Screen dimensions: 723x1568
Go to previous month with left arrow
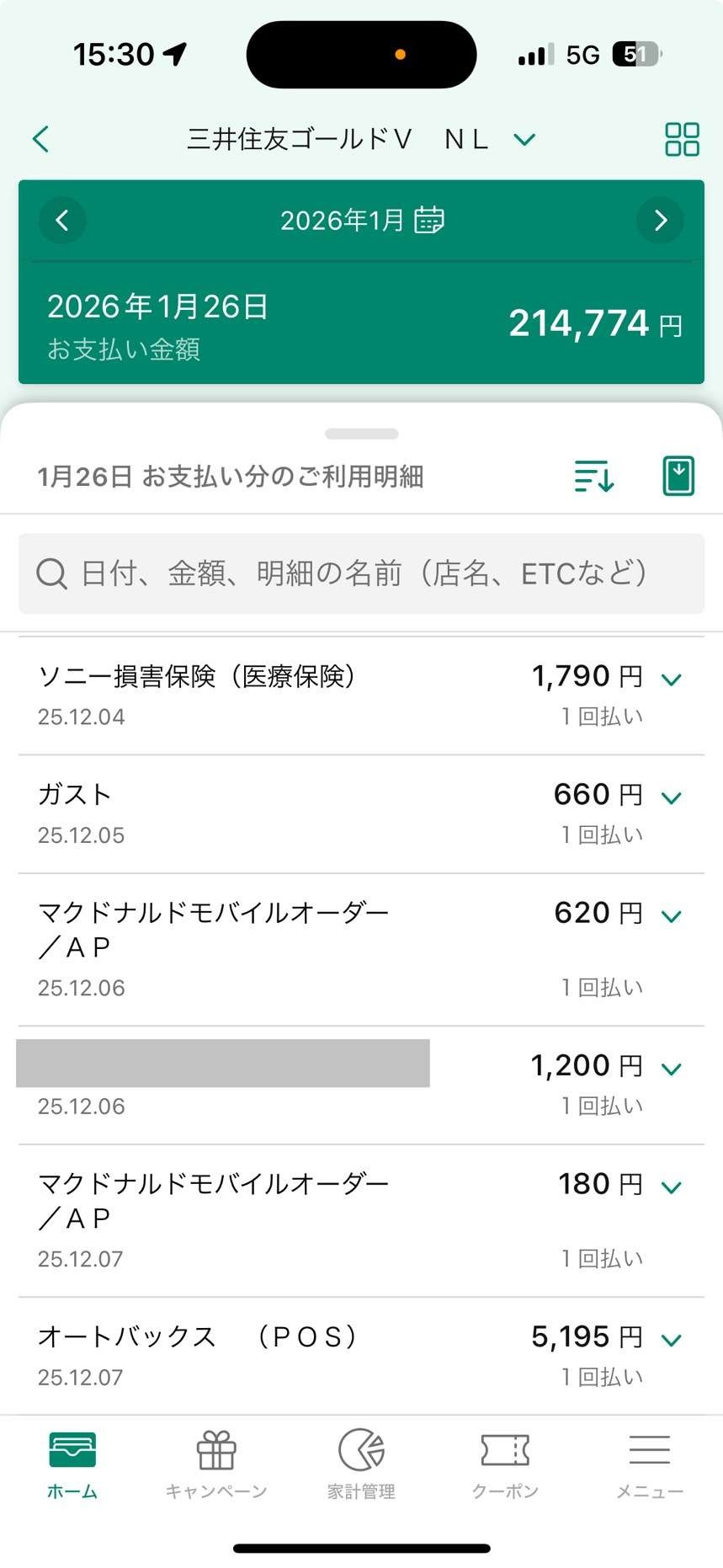pyautogui.click(x=62, y=221)
